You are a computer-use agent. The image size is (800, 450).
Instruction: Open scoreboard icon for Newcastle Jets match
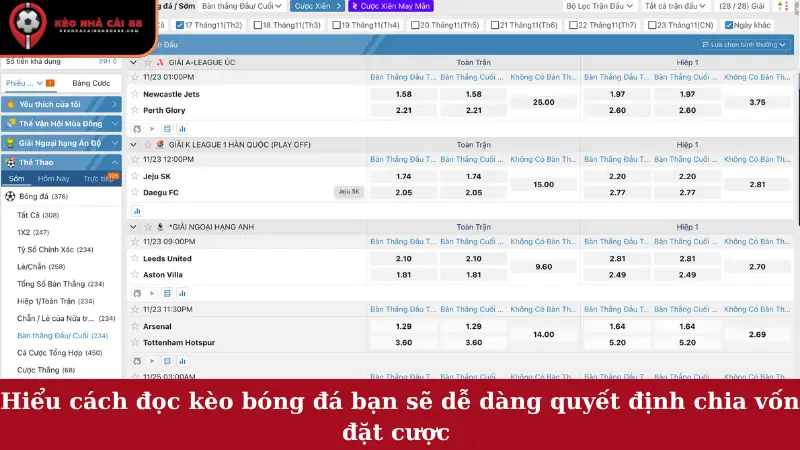(167, 129)
